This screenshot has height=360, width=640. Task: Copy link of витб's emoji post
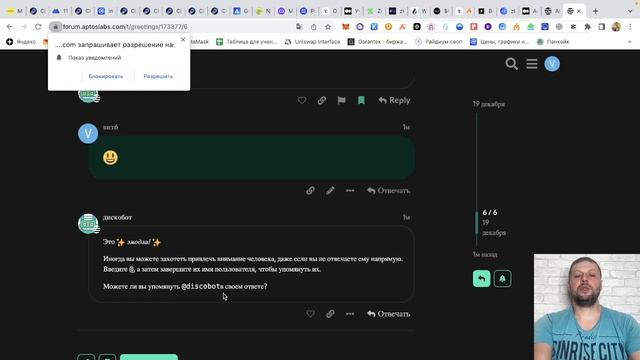pyautogui.click(x=310, y=191)
